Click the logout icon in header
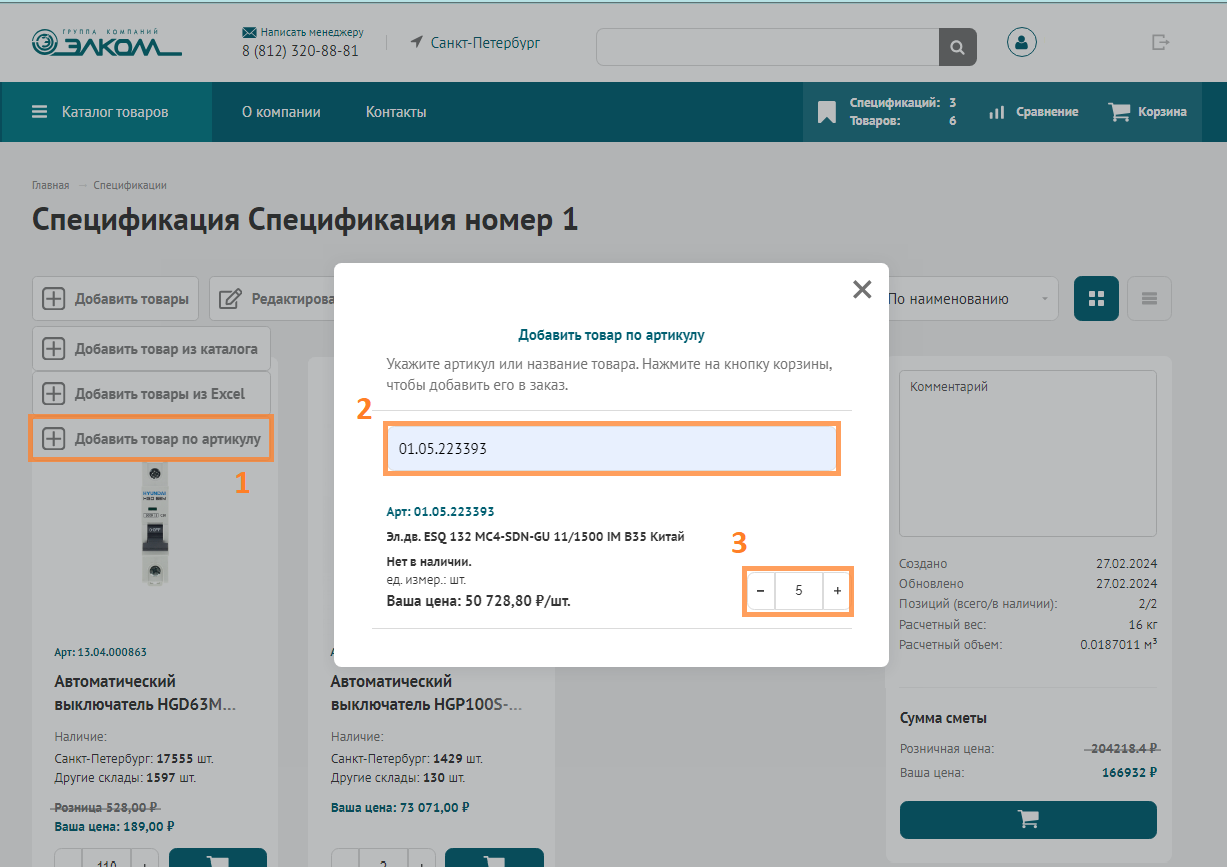This screenshot has width=1227, height=867. 1160,42
